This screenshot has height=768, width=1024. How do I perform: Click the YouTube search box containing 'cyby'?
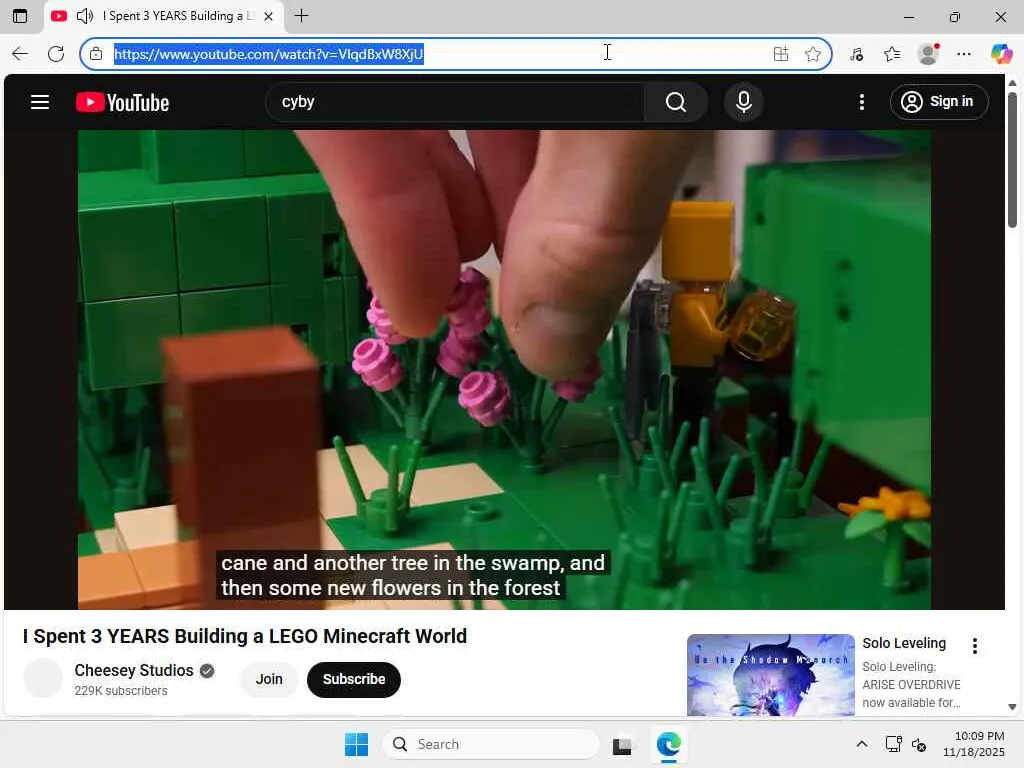click(x=455, y=102)
